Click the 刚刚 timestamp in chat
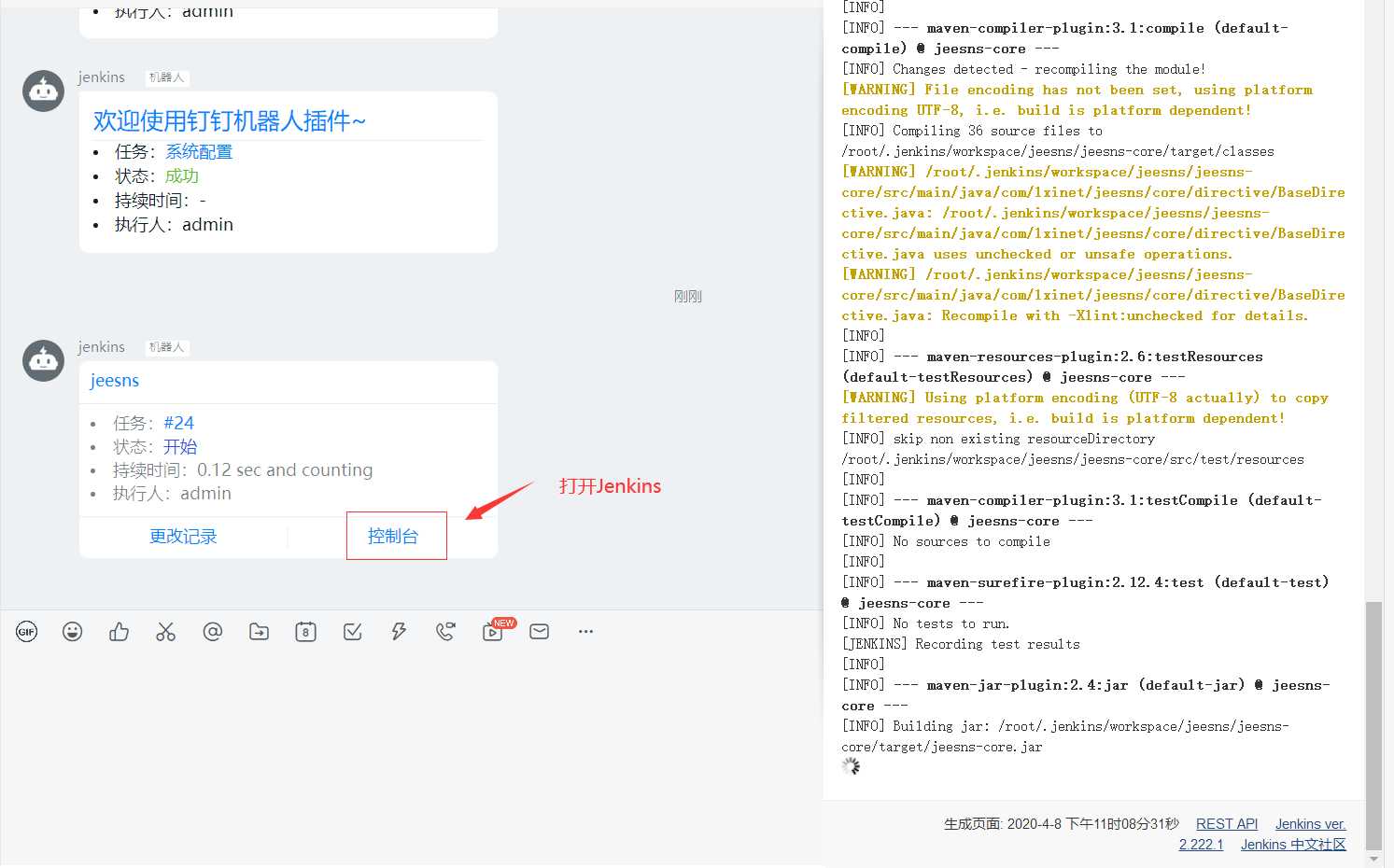This screenshot has width=1394, height=868. point(688,296)
